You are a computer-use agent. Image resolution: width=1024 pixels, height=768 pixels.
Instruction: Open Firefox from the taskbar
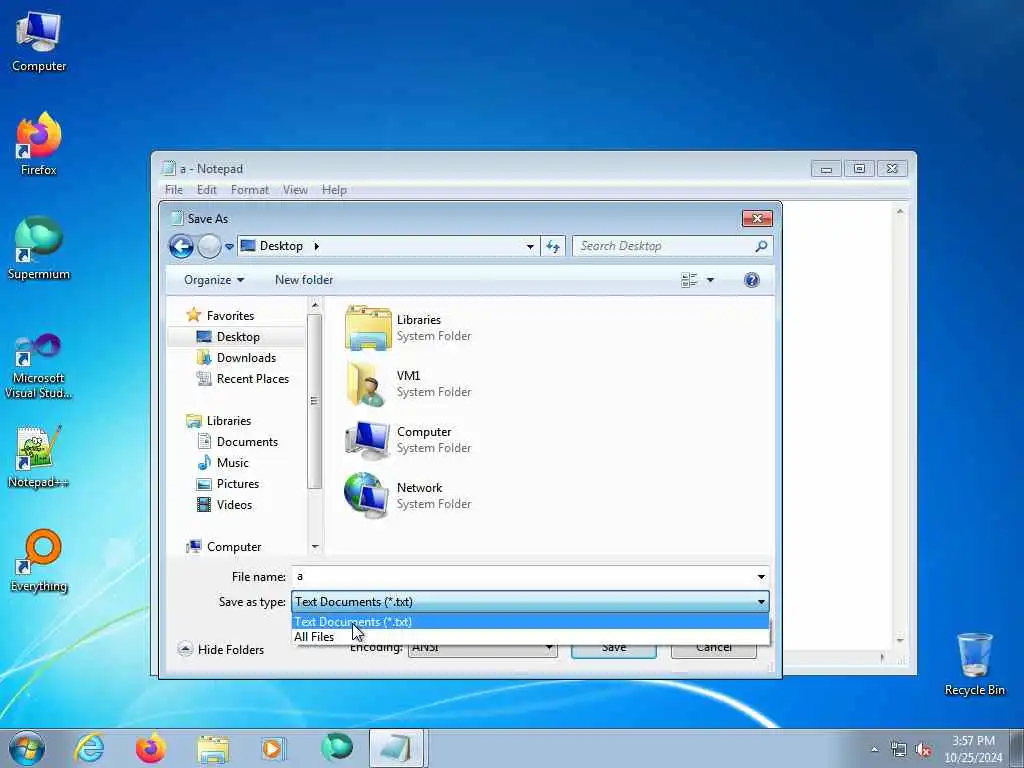150,748
